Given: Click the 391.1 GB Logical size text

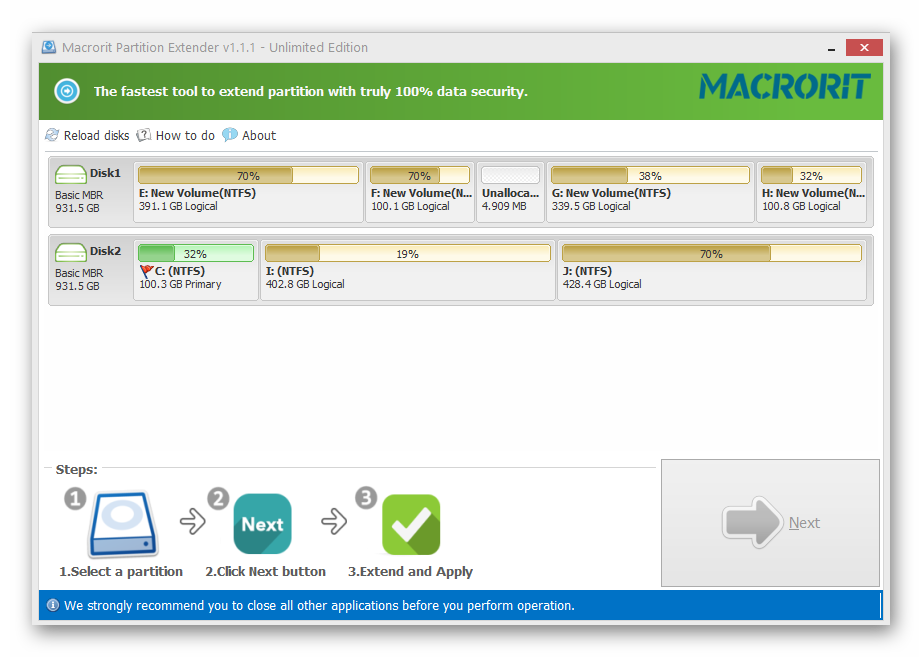Looking at the screenshot, I should click(178, 206).
